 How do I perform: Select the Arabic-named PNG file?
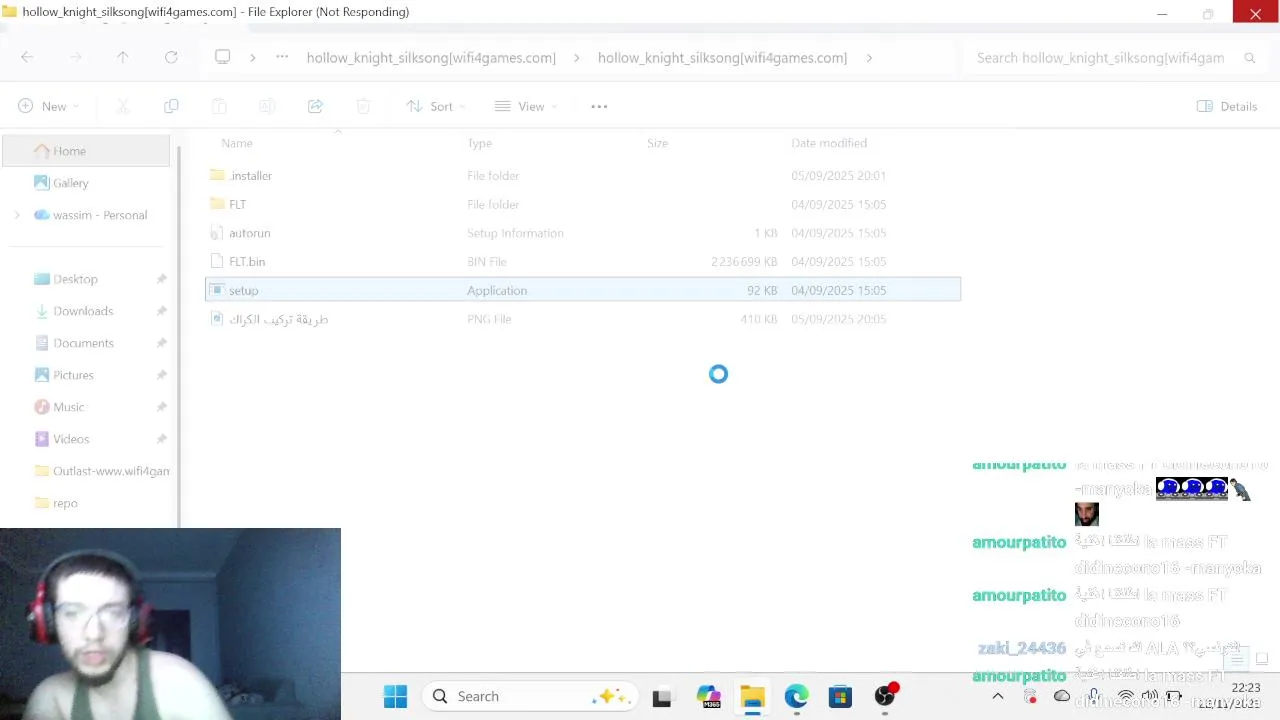(583, 319)
